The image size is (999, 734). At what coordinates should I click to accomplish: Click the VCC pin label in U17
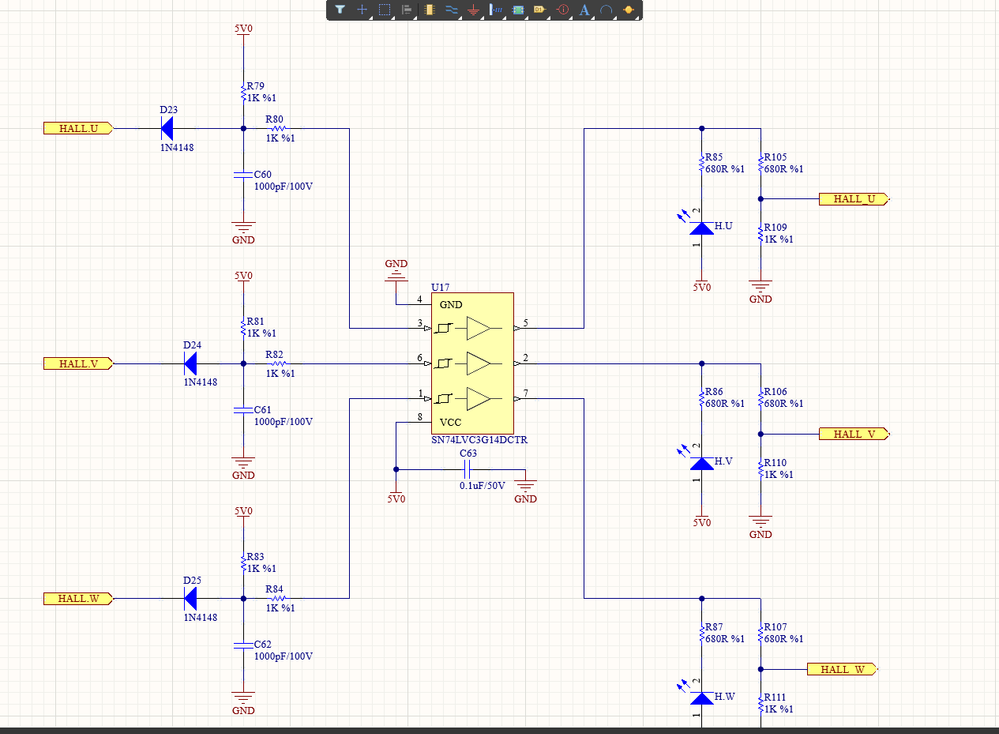(450, 422)
